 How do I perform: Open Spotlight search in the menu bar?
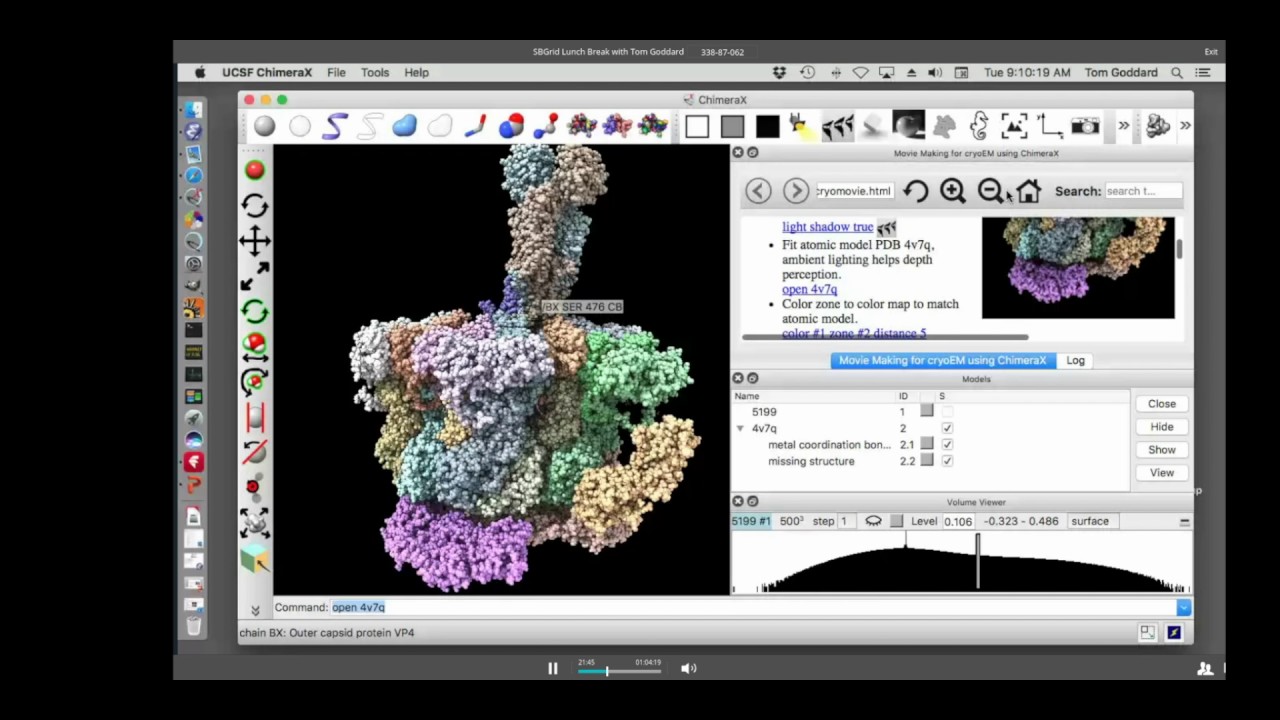(1177, 73)
